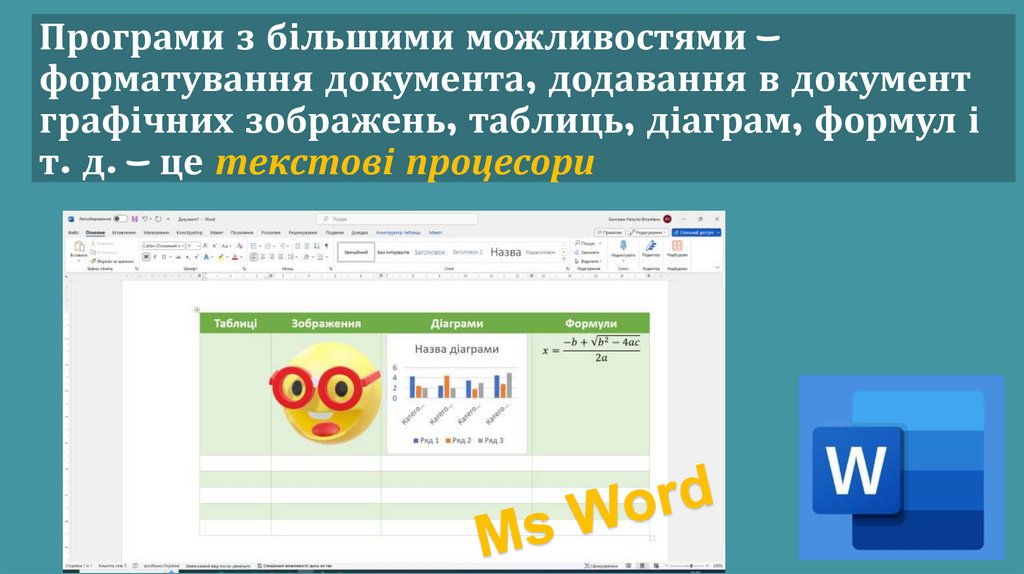Click the clear formatting icon
1024x574 pixels.
[240, 246]
